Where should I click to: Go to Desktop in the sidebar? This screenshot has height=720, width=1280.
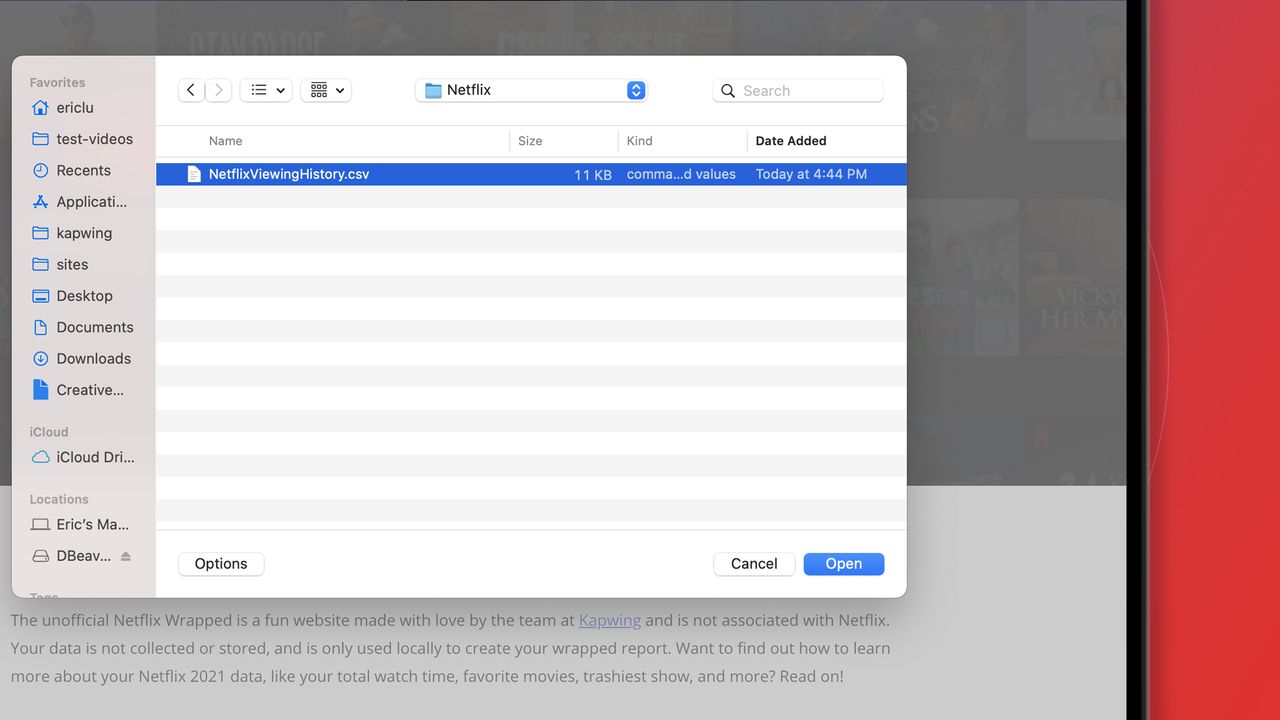click(83, 296)
